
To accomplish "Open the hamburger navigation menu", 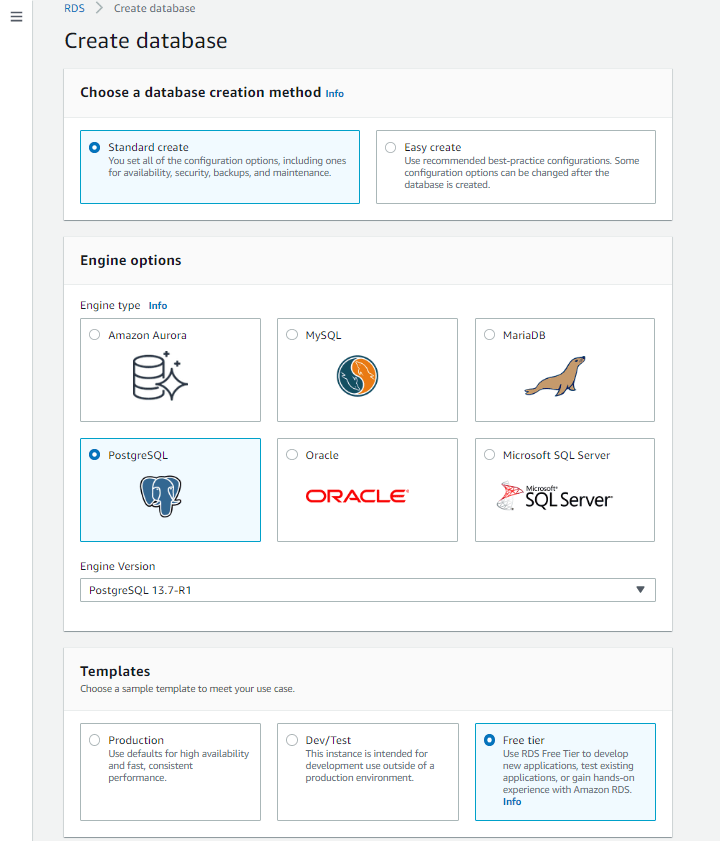I will click(x=17, y=17).
